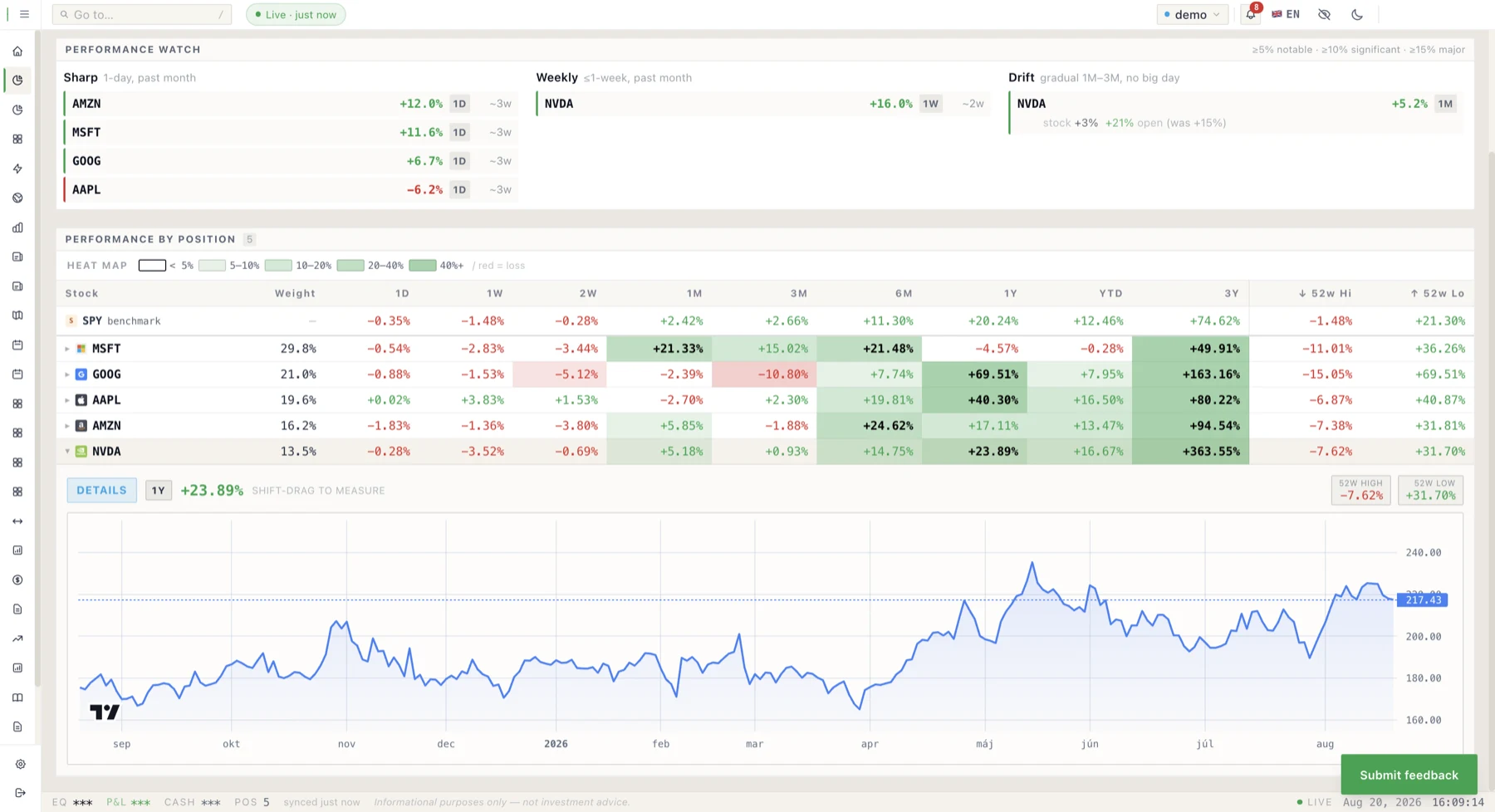This screenshot has height=812, width=1495.
Task: Toggle privacy mode with the crossed-eye icon
Action: click(1324, 14)
